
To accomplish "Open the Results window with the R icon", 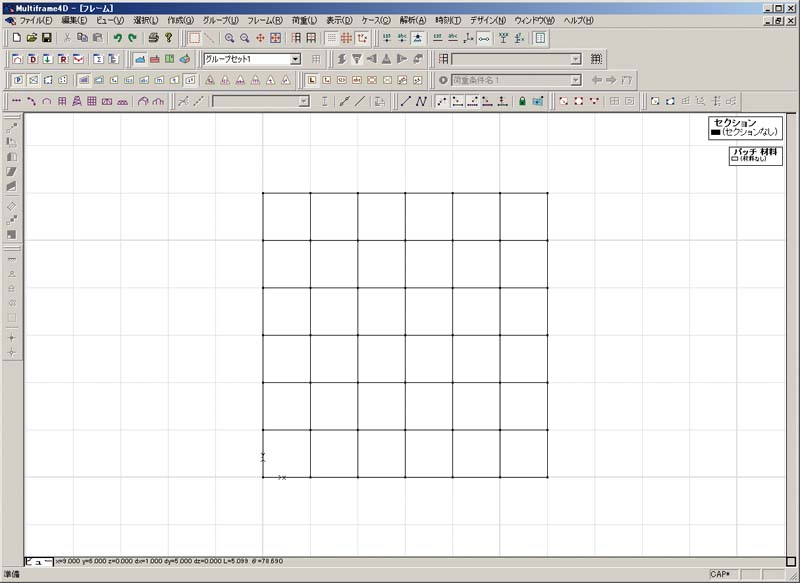I will pos(63,59).
